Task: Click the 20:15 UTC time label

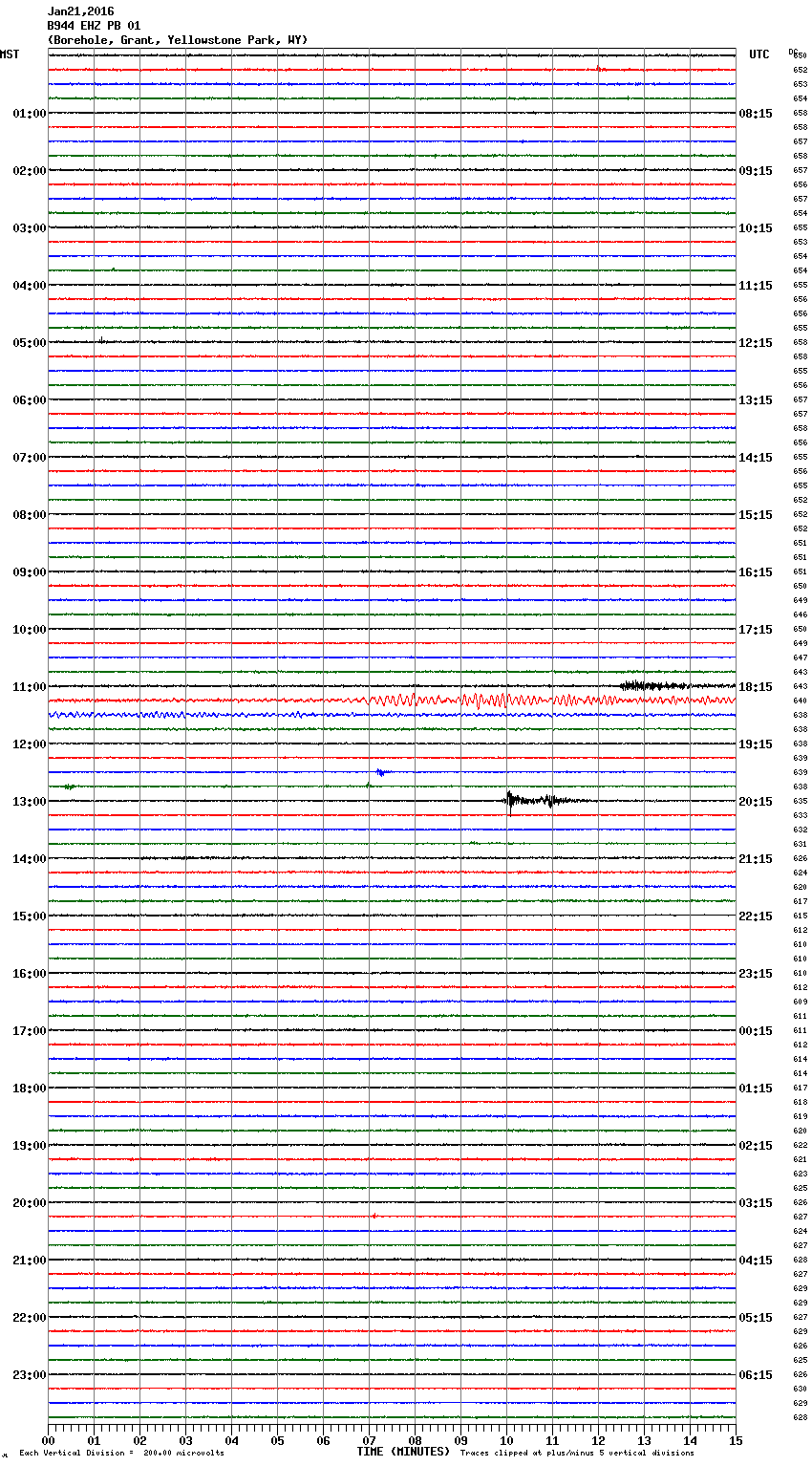Action: coord(756,802)
